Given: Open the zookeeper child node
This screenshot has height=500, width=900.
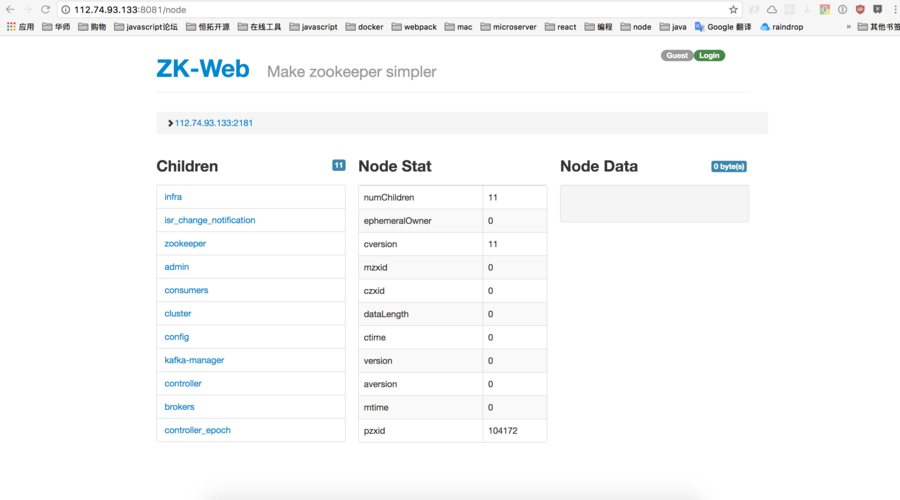Looking at the screenshot, I should pos(185,244).
